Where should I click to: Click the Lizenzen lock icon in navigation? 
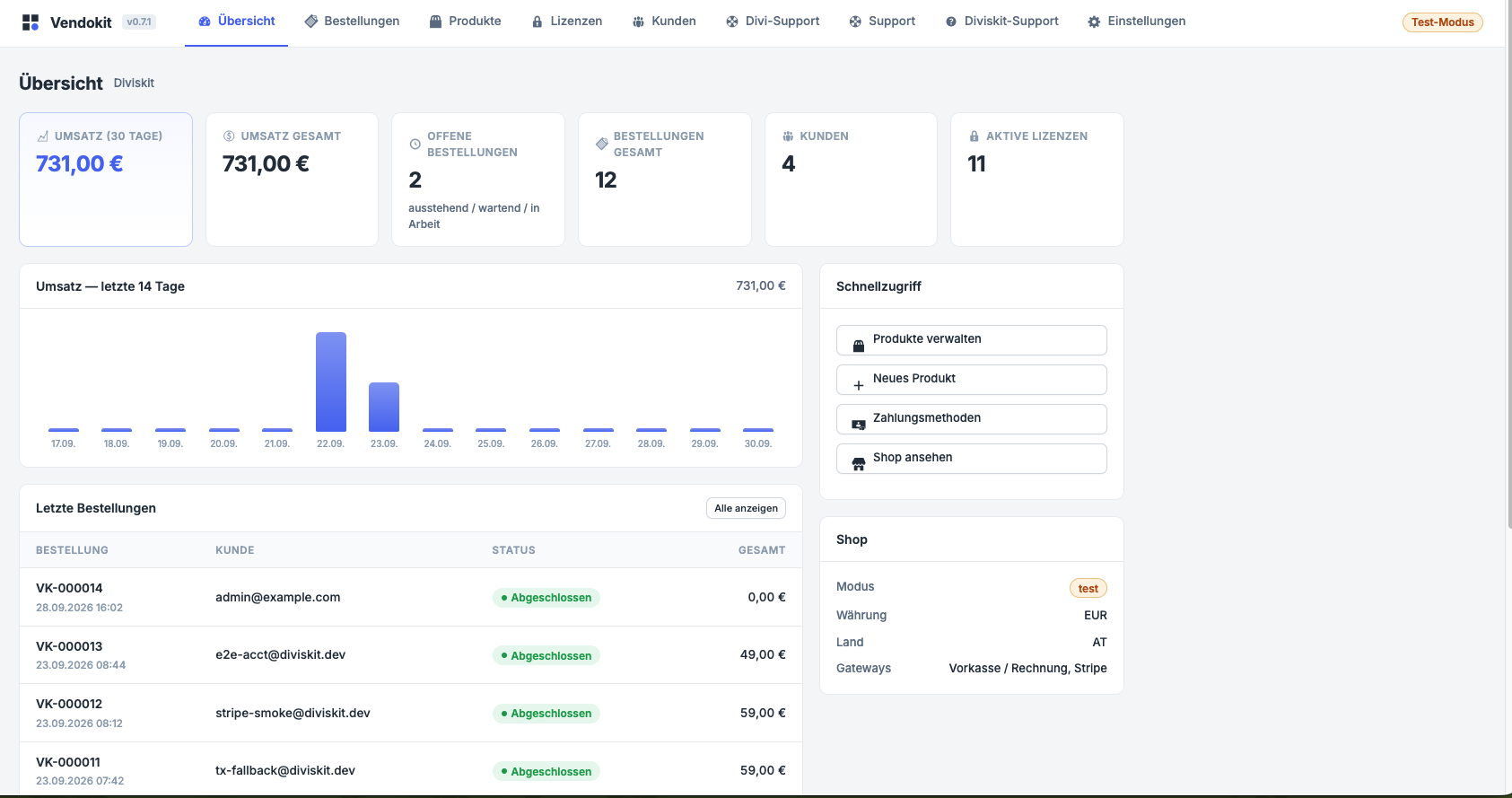coord(538,22)
